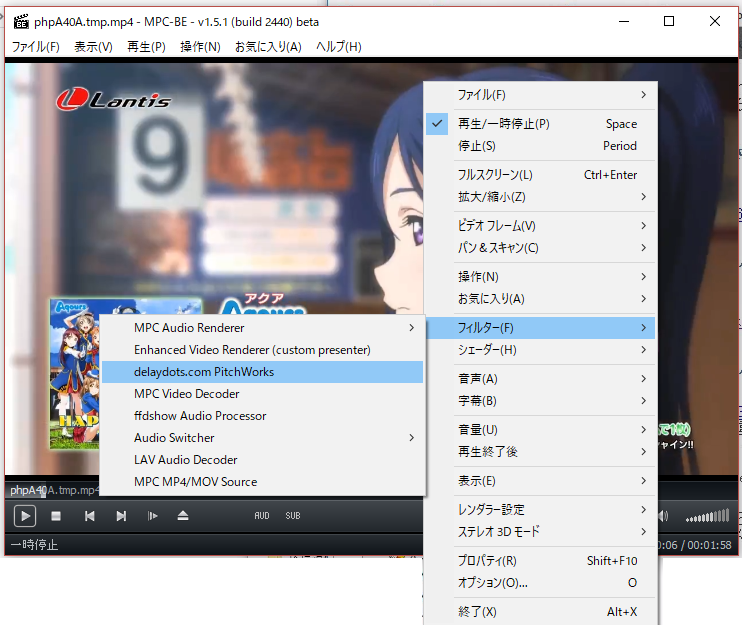Toggle the checked 再生/一時停止(P) item
742x625 pixels.
tap(540, 124)
